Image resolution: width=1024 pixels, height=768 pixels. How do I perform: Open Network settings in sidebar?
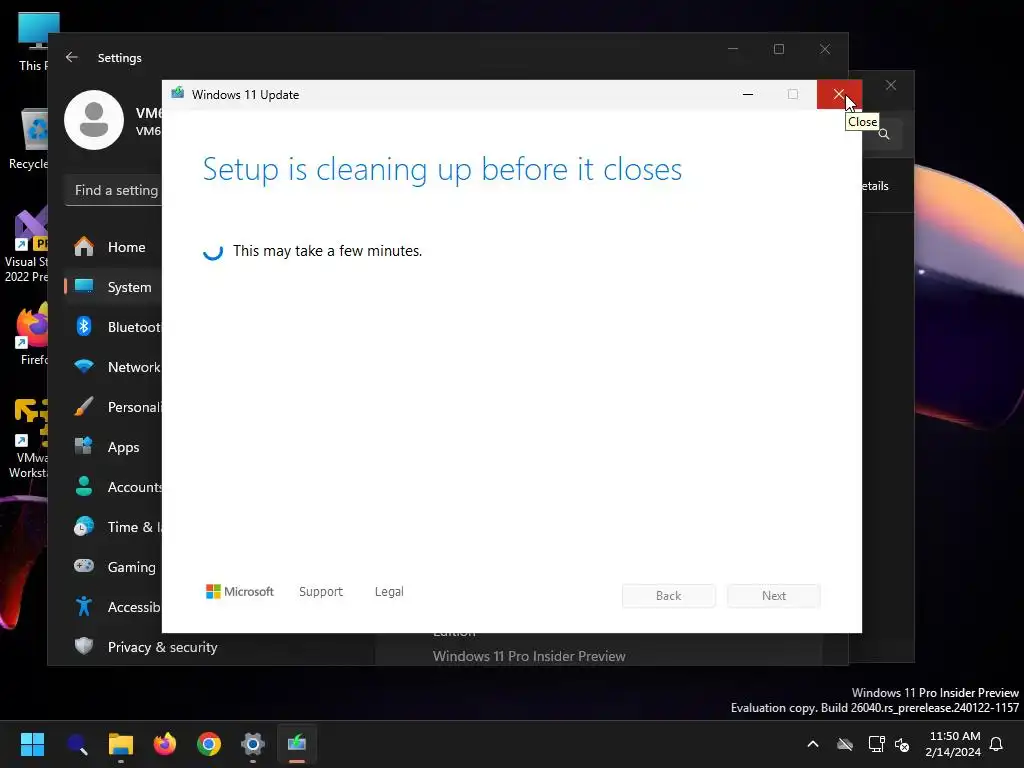(x=113, y=366)
